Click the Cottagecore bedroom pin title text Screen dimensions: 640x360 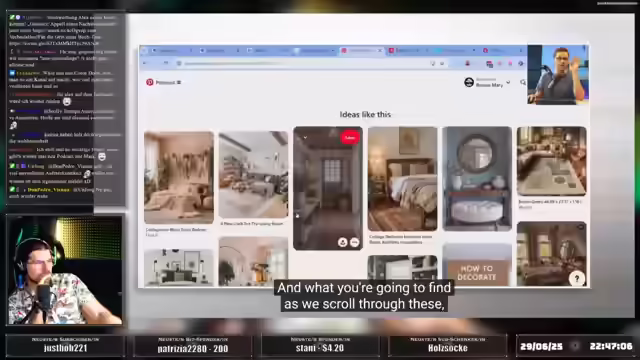tap(176, 230)
